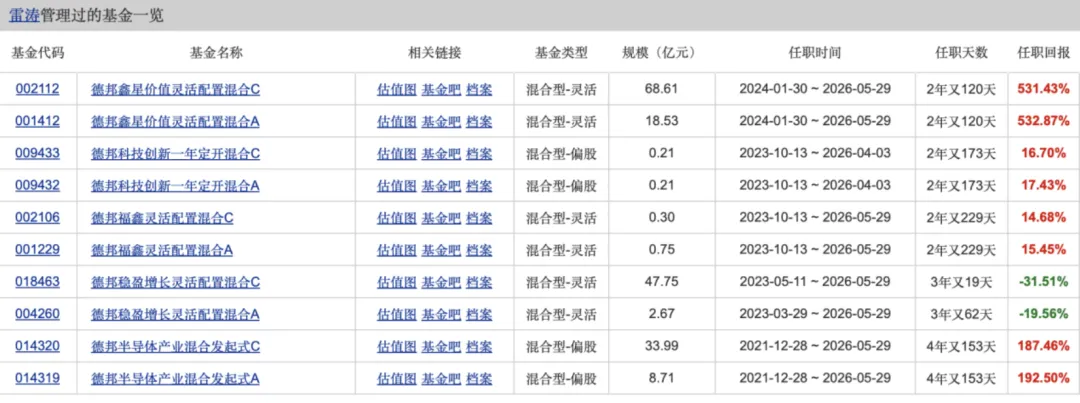Open 基金吧 for fund 004260

[x=441, y=314]
